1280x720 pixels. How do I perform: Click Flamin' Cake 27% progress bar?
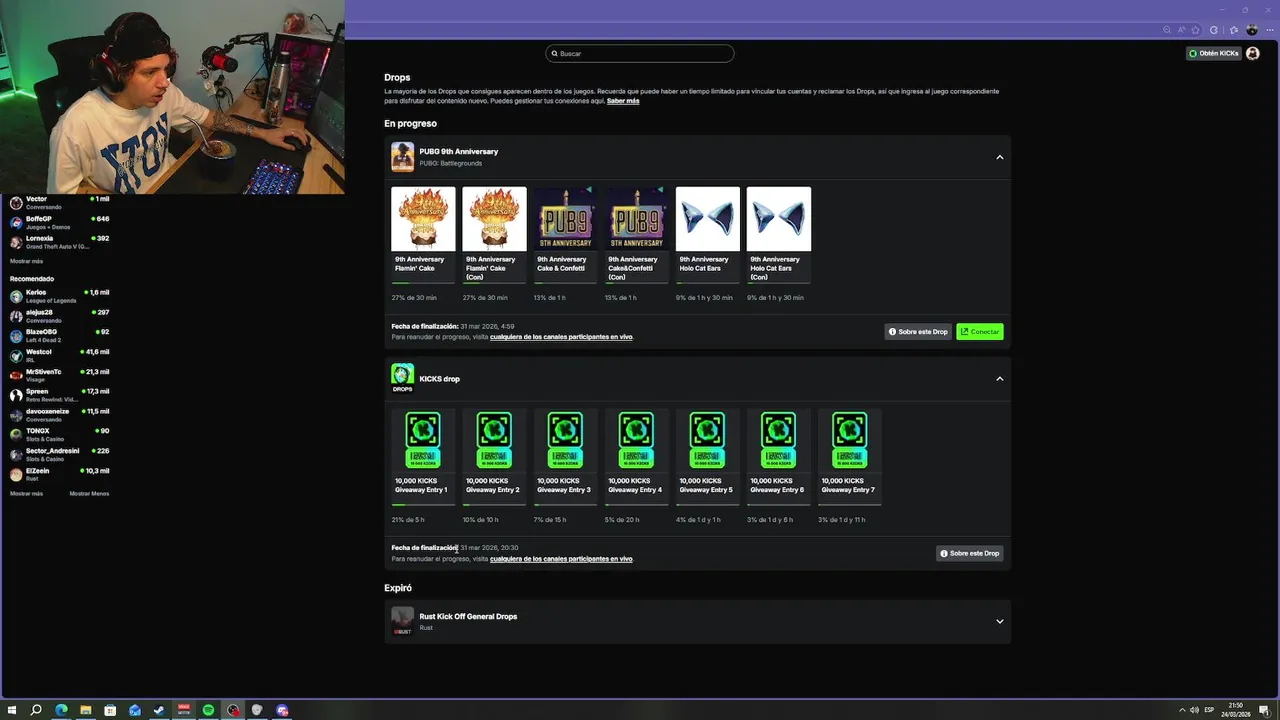[423, 283]
